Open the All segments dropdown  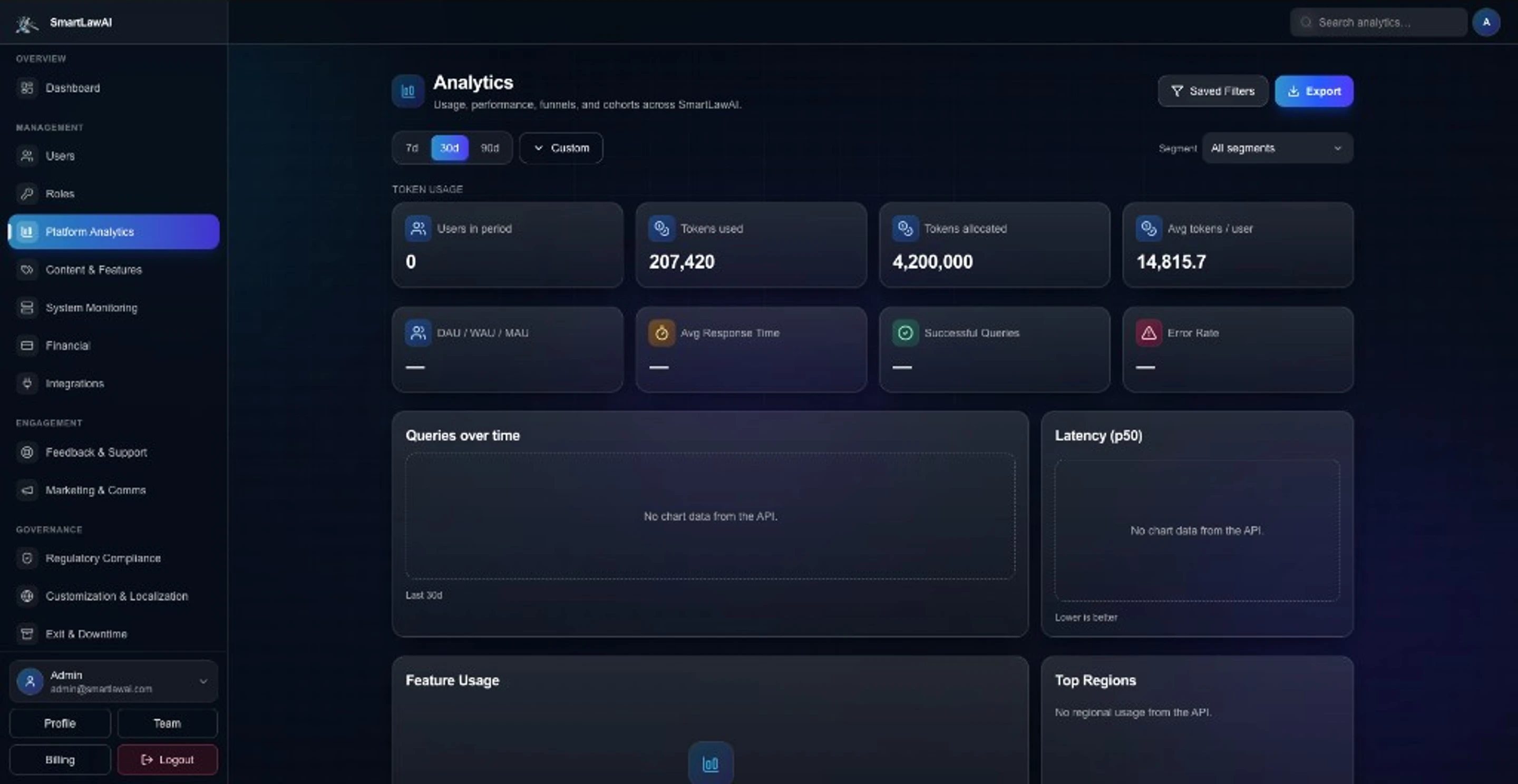1277,148
